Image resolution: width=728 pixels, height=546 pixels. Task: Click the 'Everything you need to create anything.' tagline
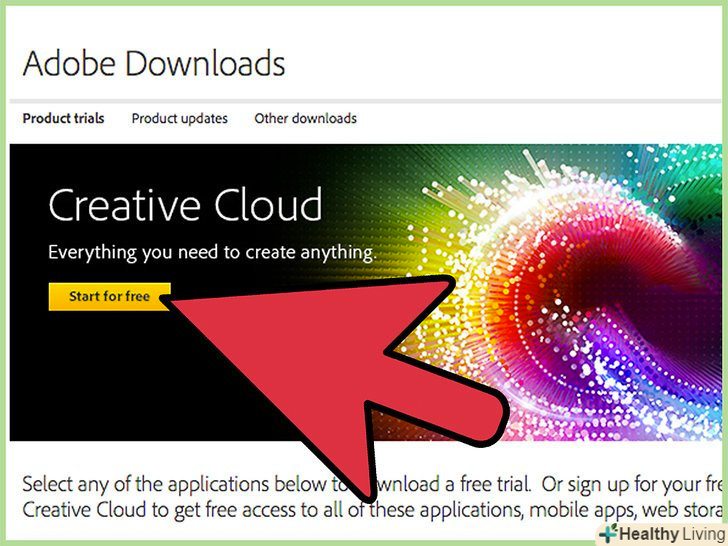(x=212, y=253)
